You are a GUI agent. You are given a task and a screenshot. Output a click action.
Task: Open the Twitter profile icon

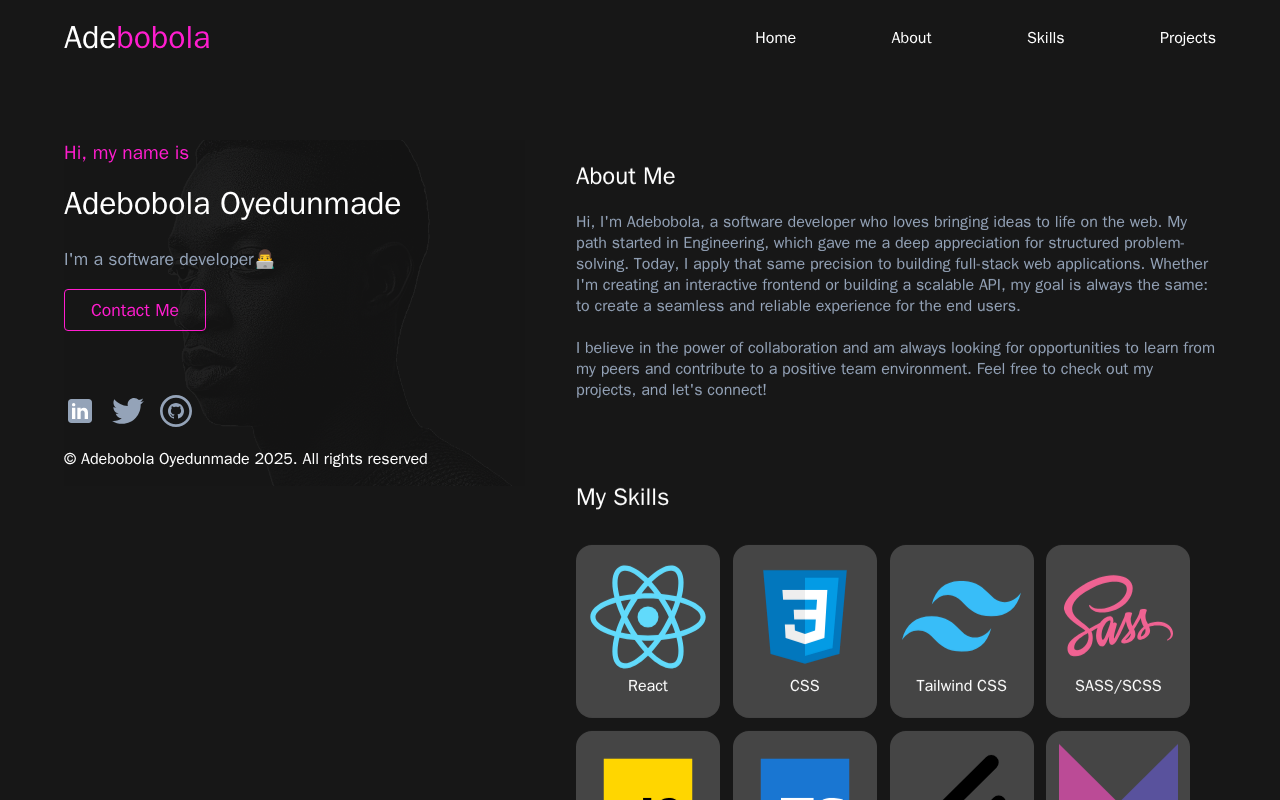(128, 411)
